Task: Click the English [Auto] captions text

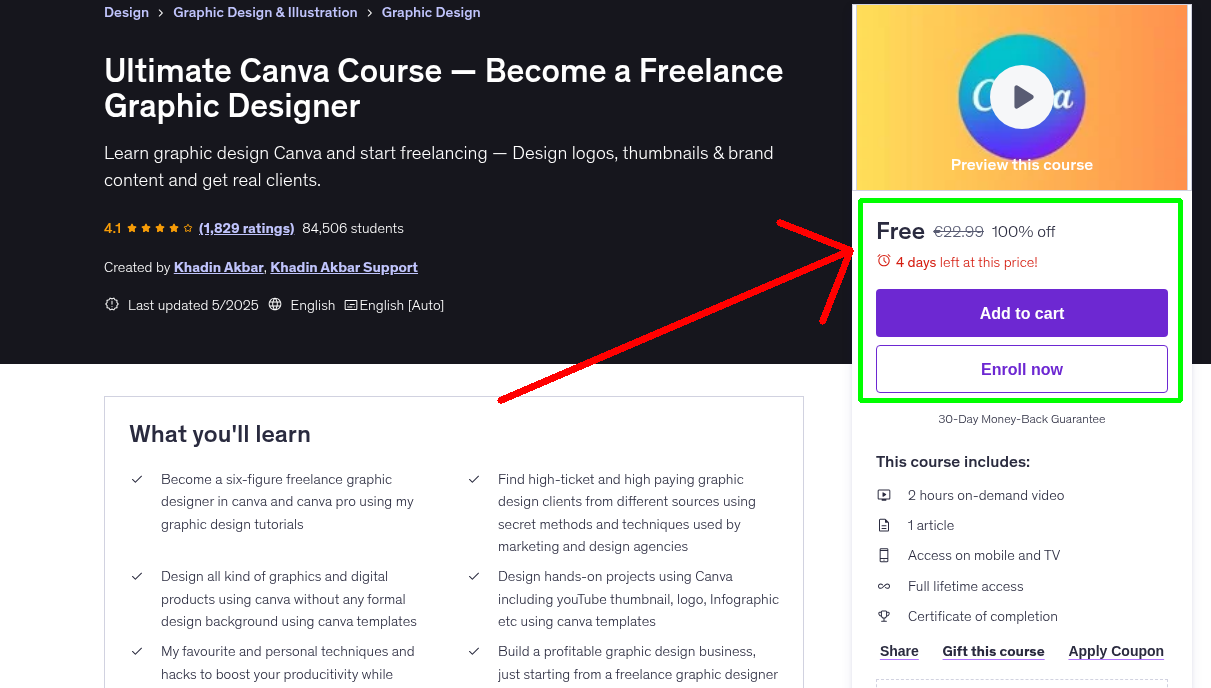Action: (402, 305)
